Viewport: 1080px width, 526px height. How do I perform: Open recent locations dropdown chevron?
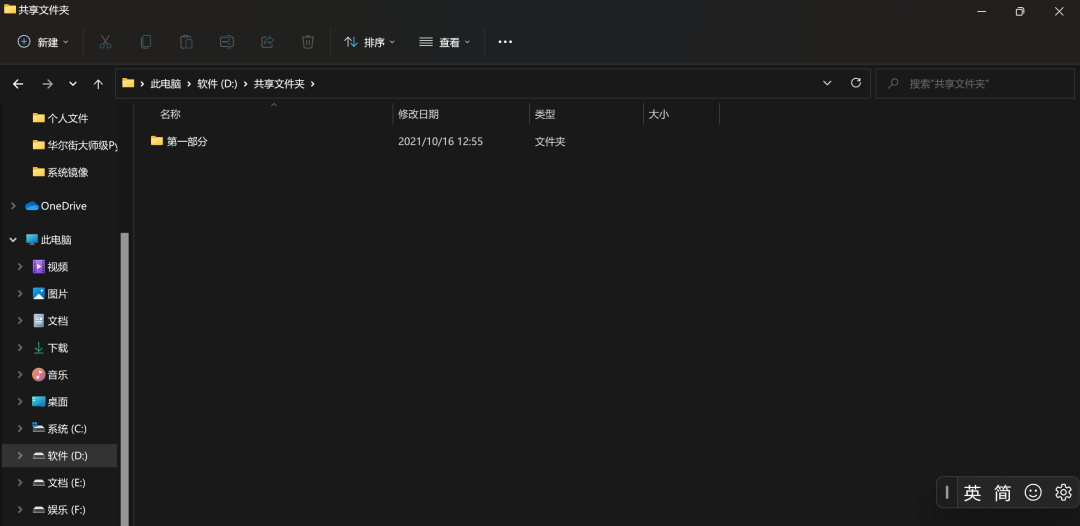tap(73, 84)
